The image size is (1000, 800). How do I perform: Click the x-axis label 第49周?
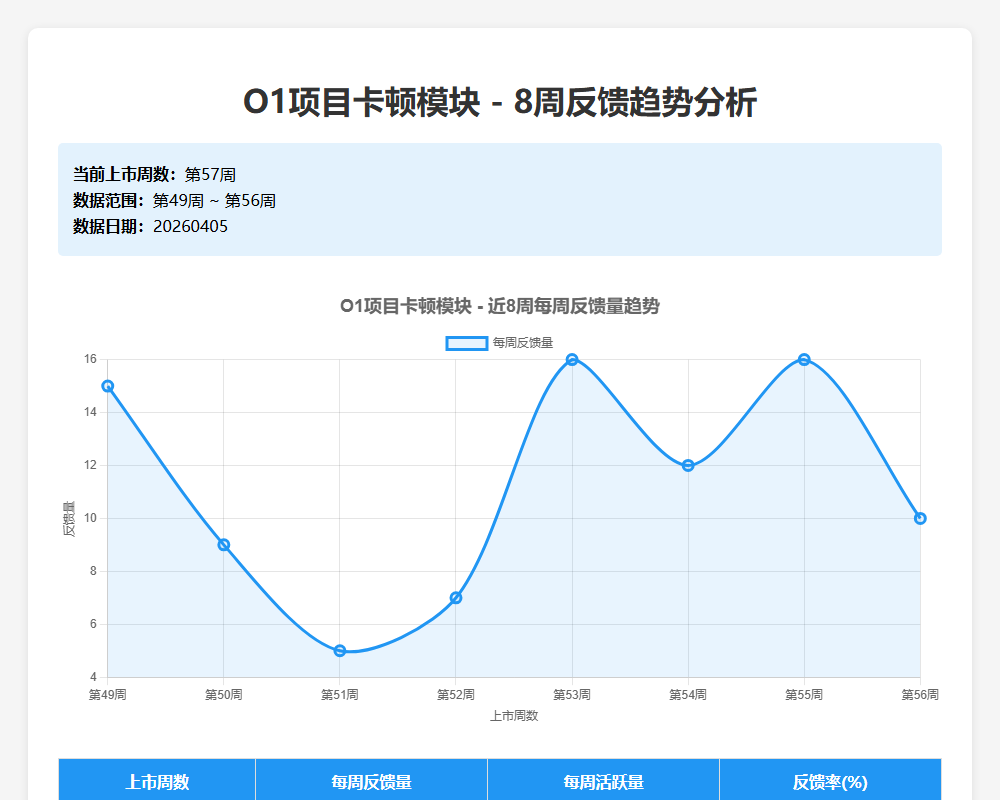(108, 695)
